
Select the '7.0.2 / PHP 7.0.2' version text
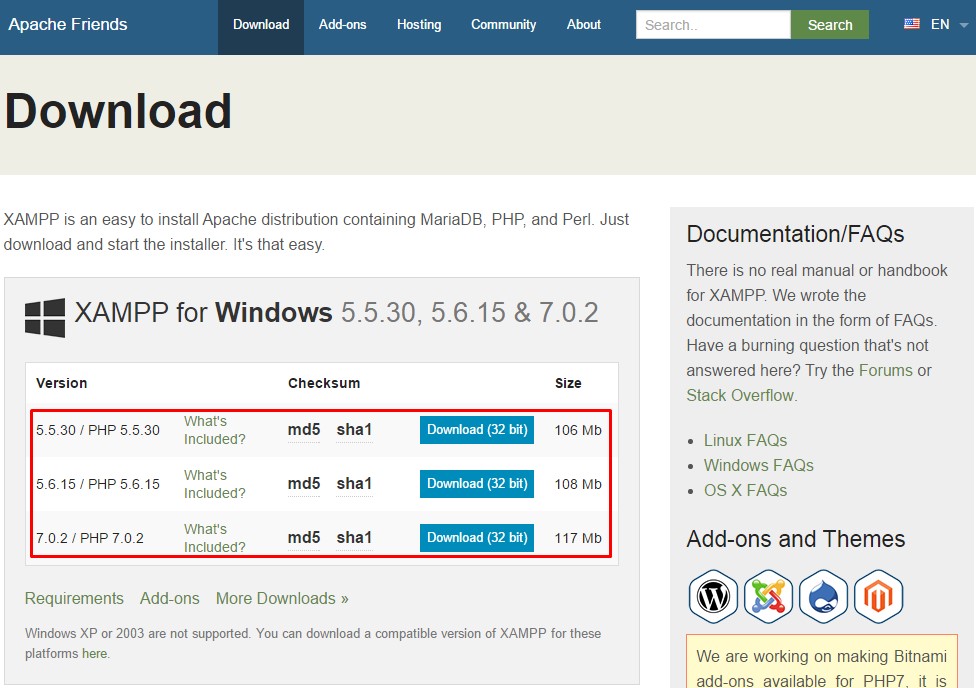90,538
